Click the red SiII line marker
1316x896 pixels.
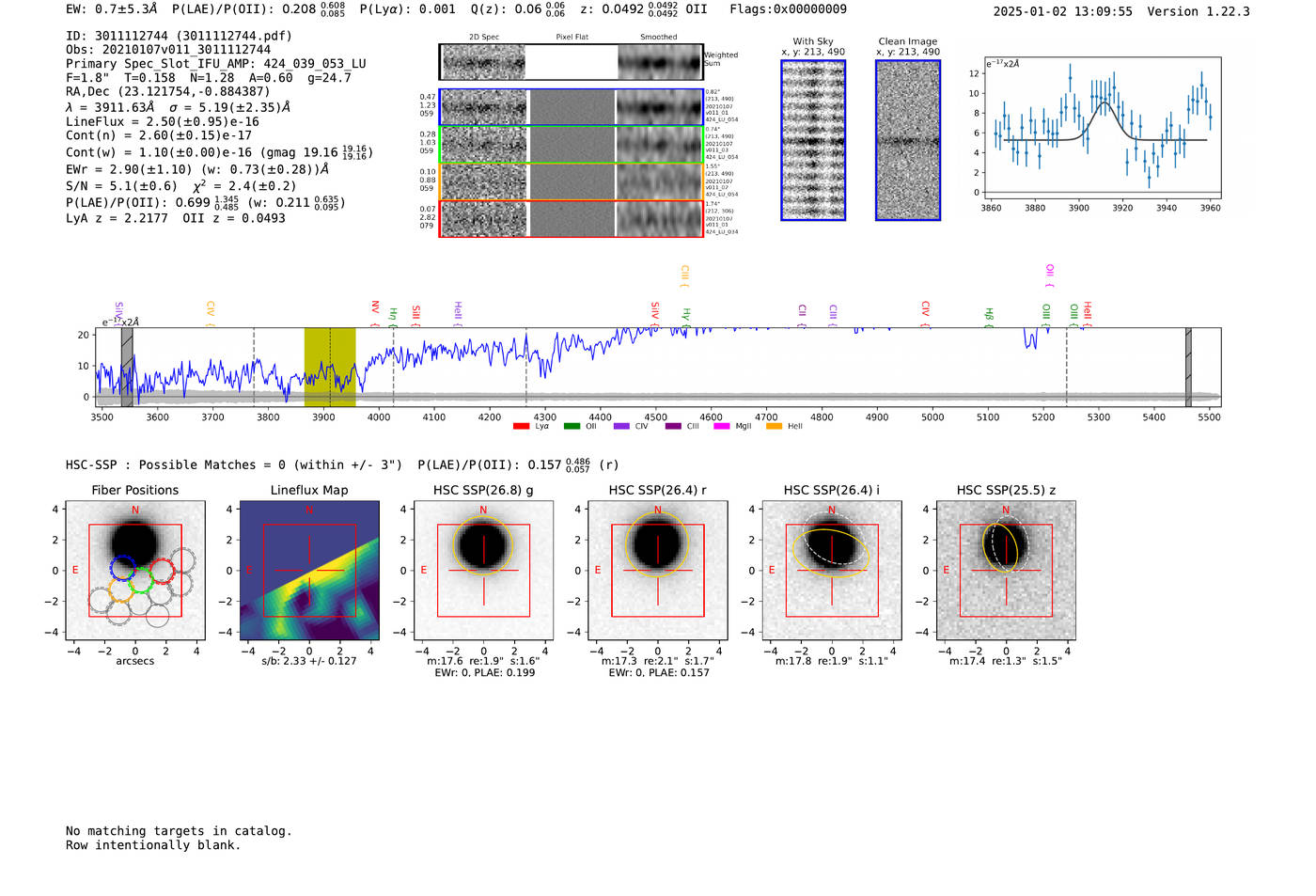[x=415, y=315]
